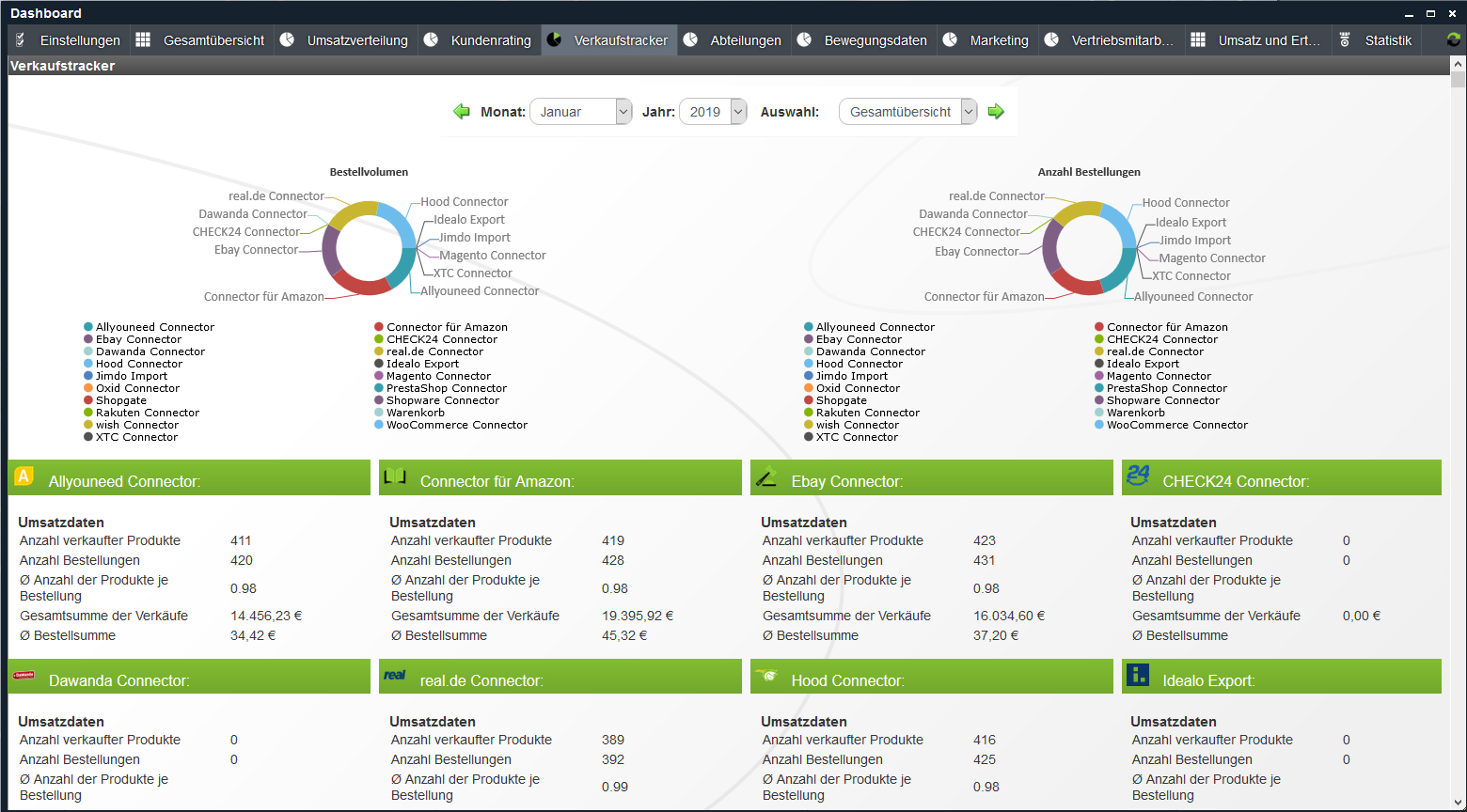
Task: Click the Connector für Amazon logo icon
Action: [x=395, y=476]
